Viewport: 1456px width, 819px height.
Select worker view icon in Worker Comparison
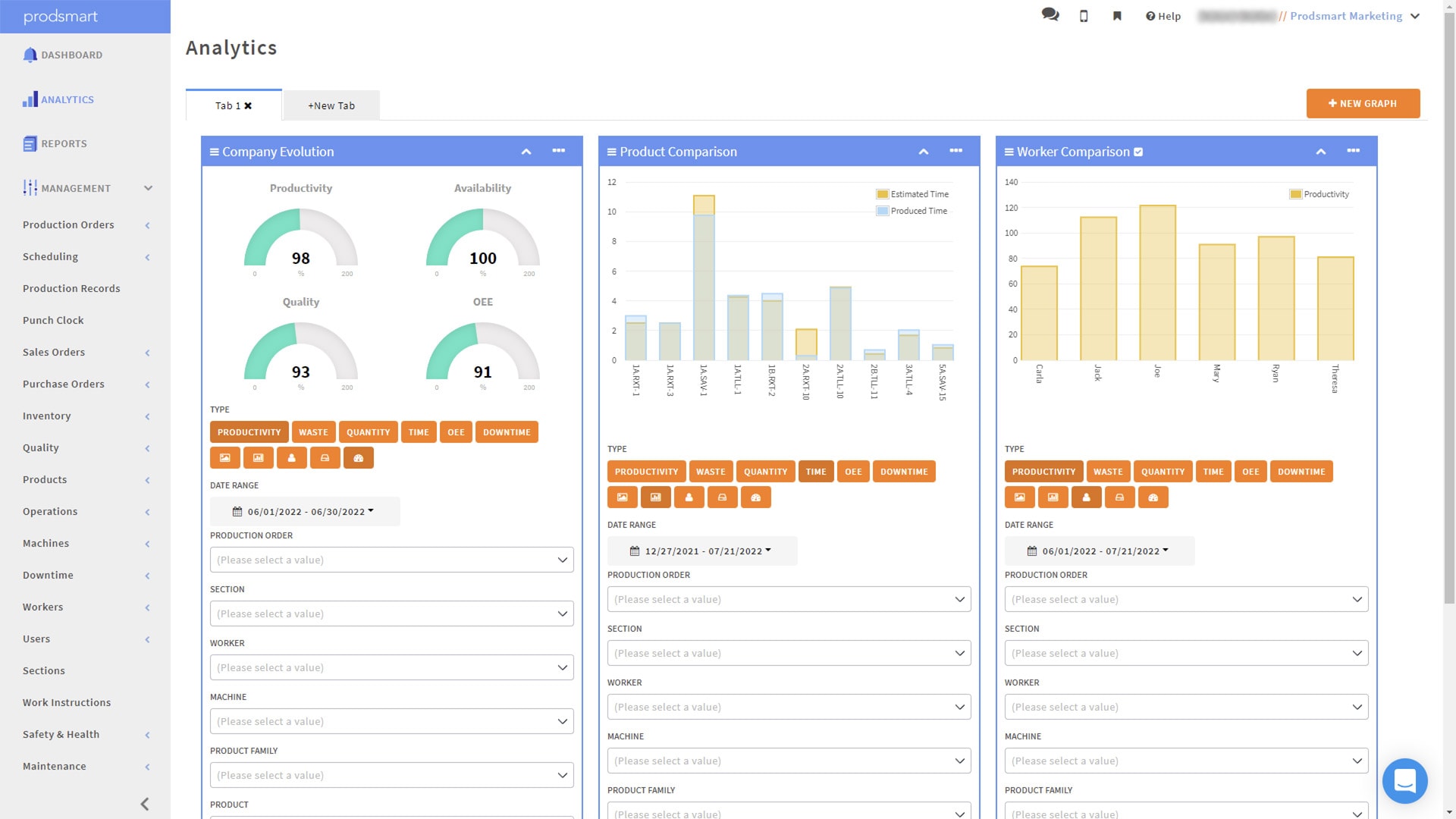click(1087, 497)
